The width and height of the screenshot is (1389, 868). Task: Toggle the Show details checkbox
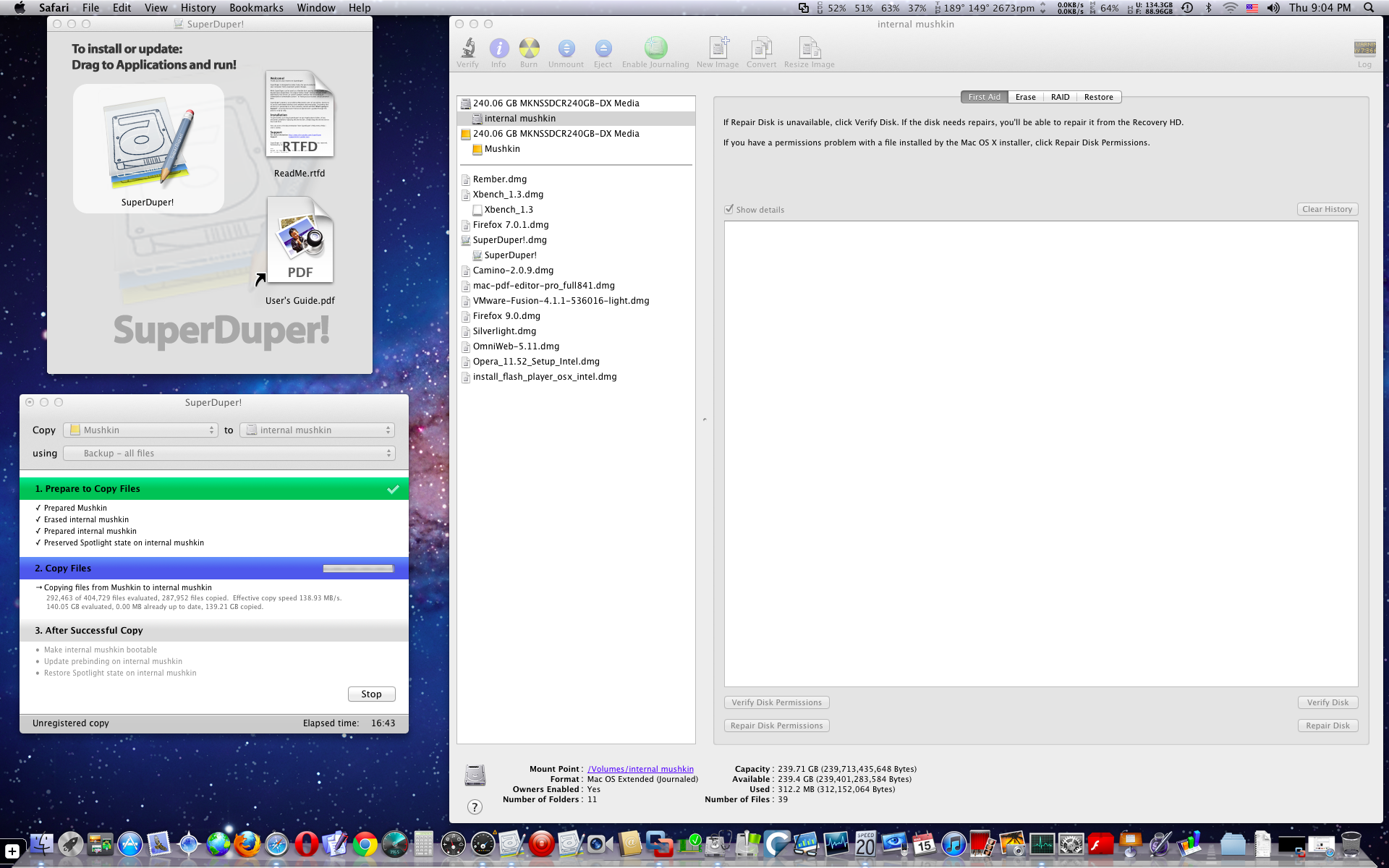(729, 210)
